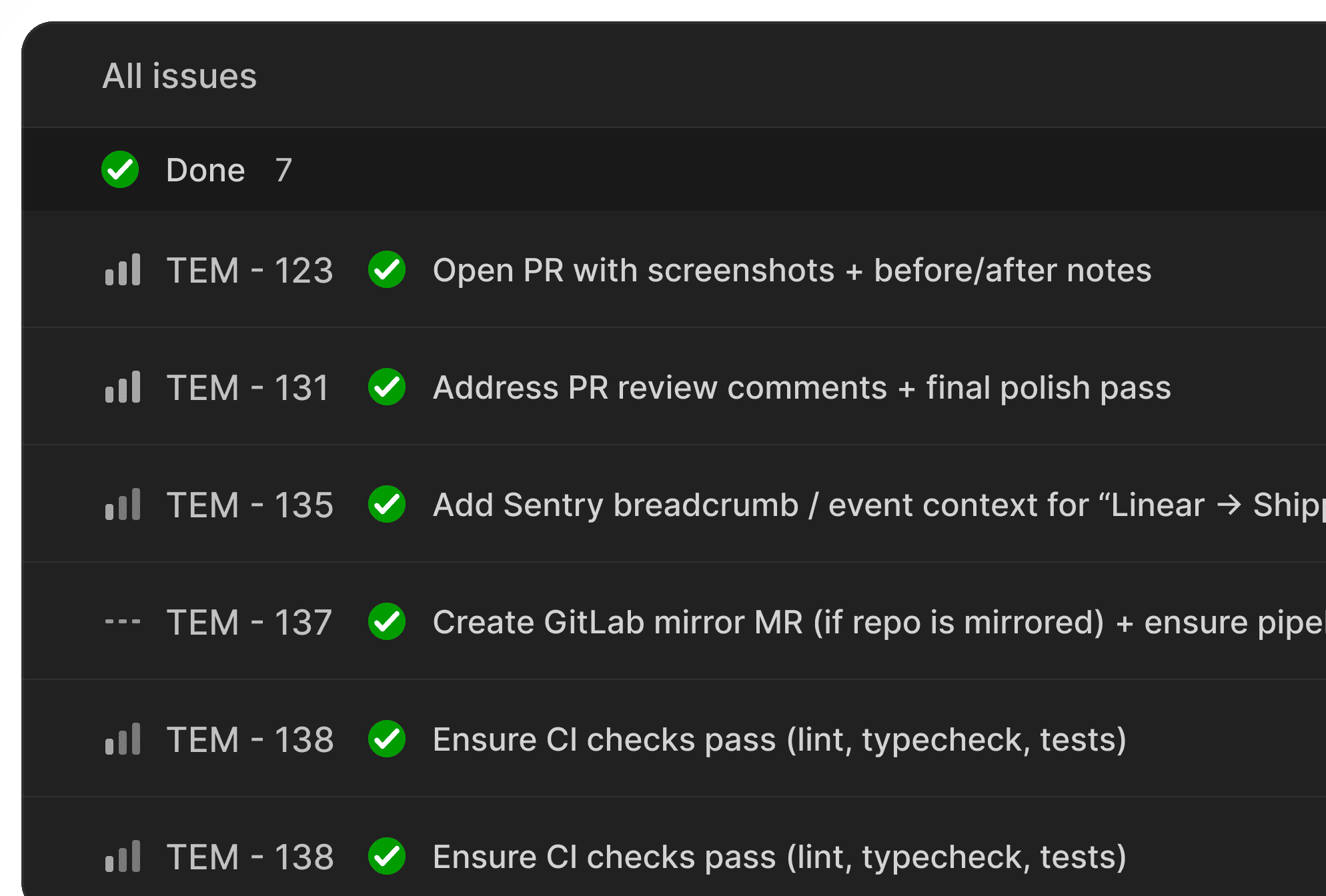Click the no-priority dashes icon for TEM-137
This screenshot has width=1326, height=896.
click(123, 622)
